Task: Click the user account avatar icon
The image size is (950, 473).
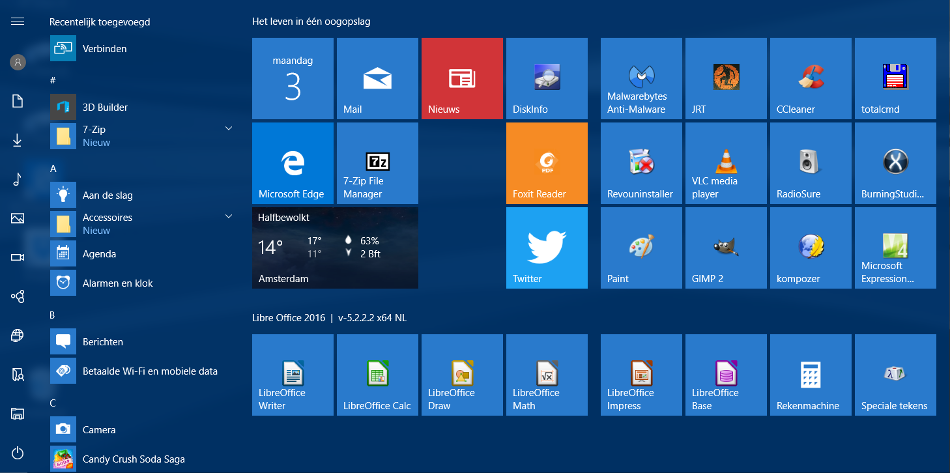Action: [18, 62]
